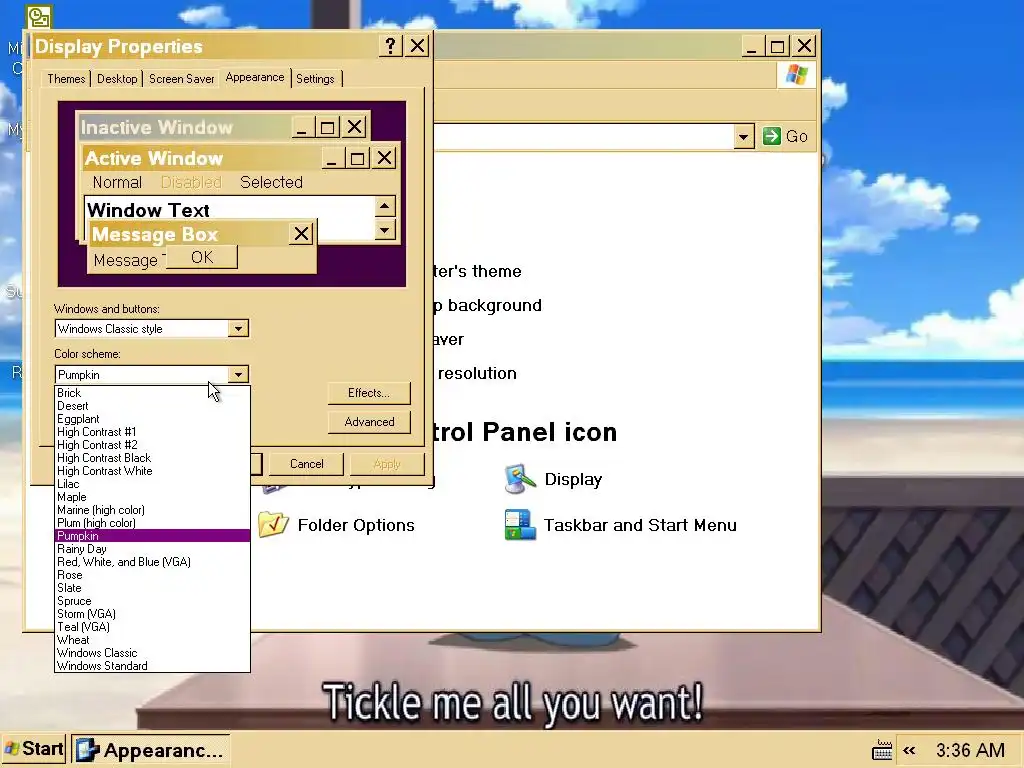Expand hidden tray icons chevron
Image resolution: width=1024 pixels, height=768 pixels.
click(909, 750)
